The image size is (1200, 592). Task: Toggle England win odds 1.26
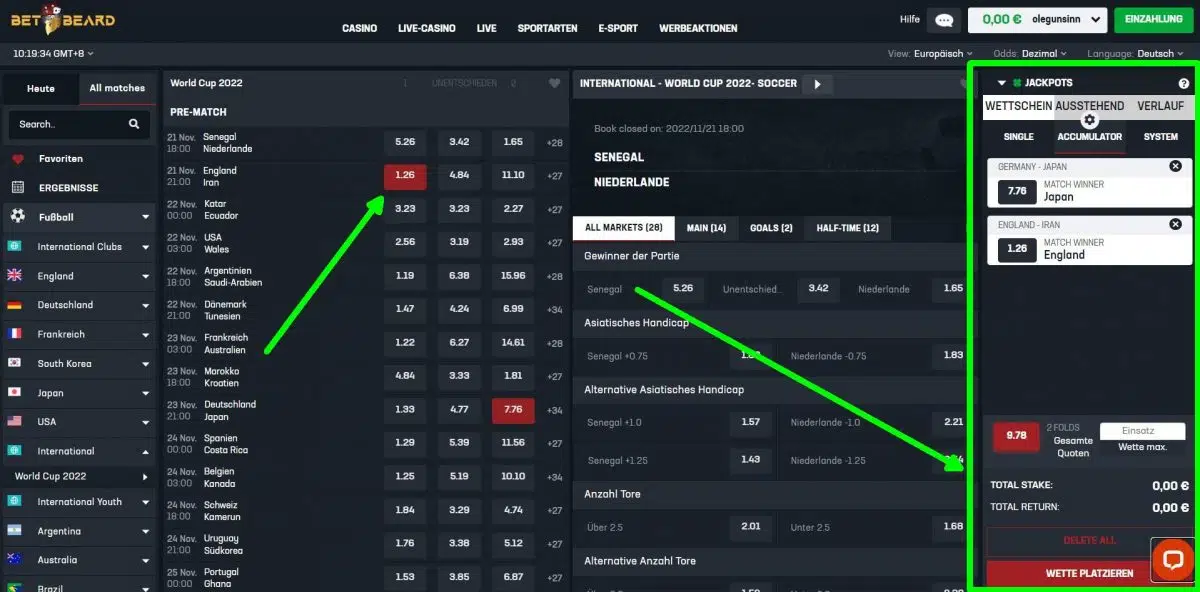405,176
